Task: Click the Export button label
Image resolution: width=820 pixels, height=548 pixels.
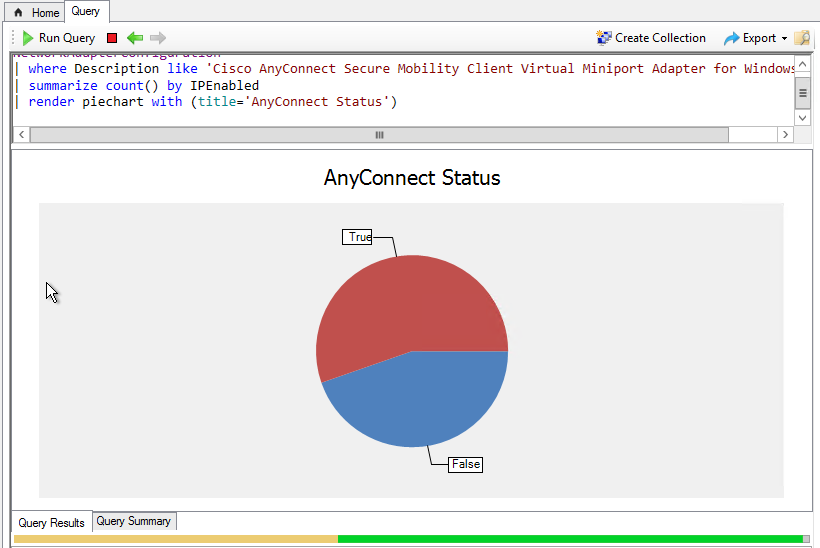Action: (759, 38)
